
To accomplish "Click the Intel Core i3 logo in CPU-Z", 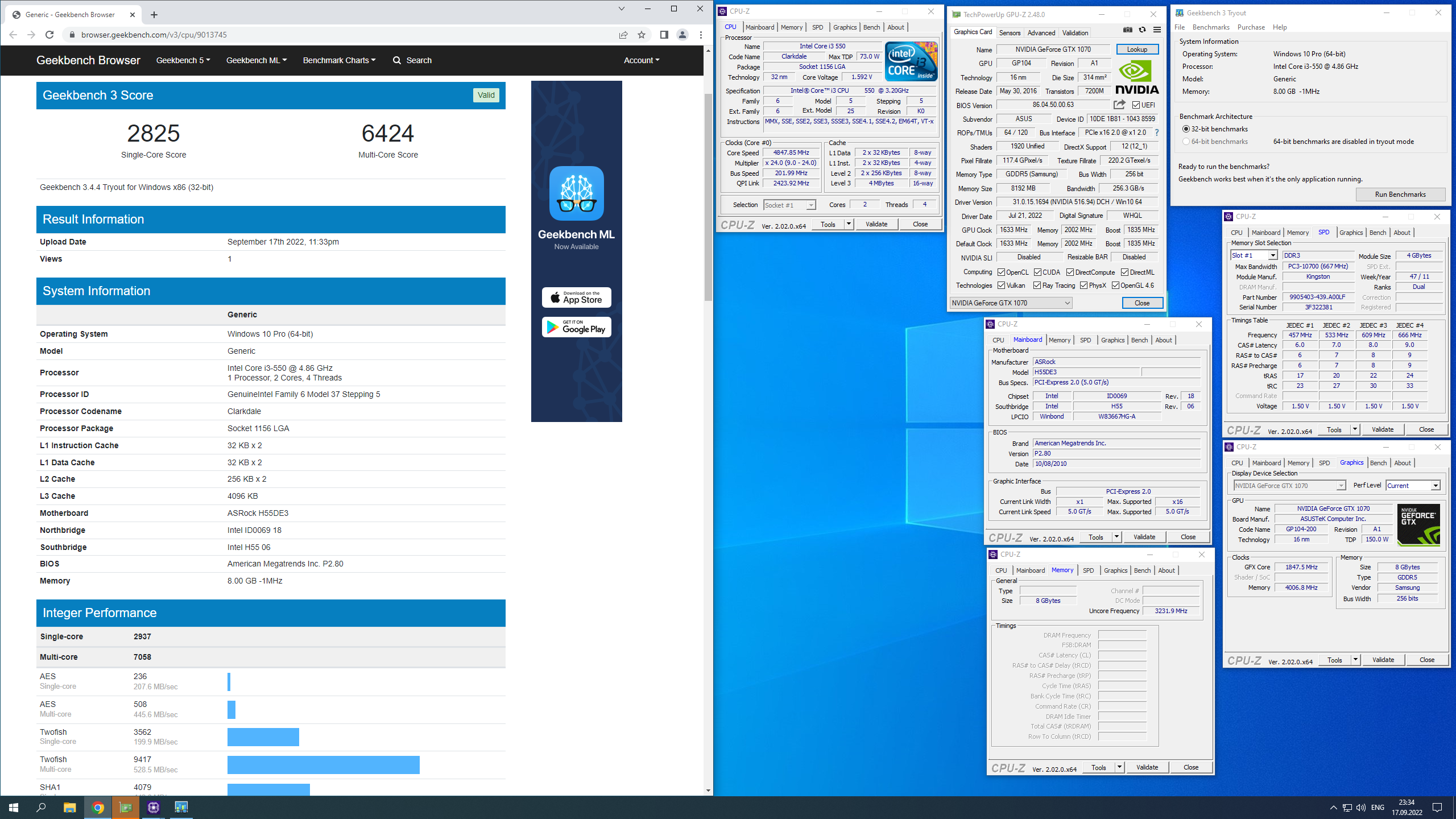I will (911, 61).
